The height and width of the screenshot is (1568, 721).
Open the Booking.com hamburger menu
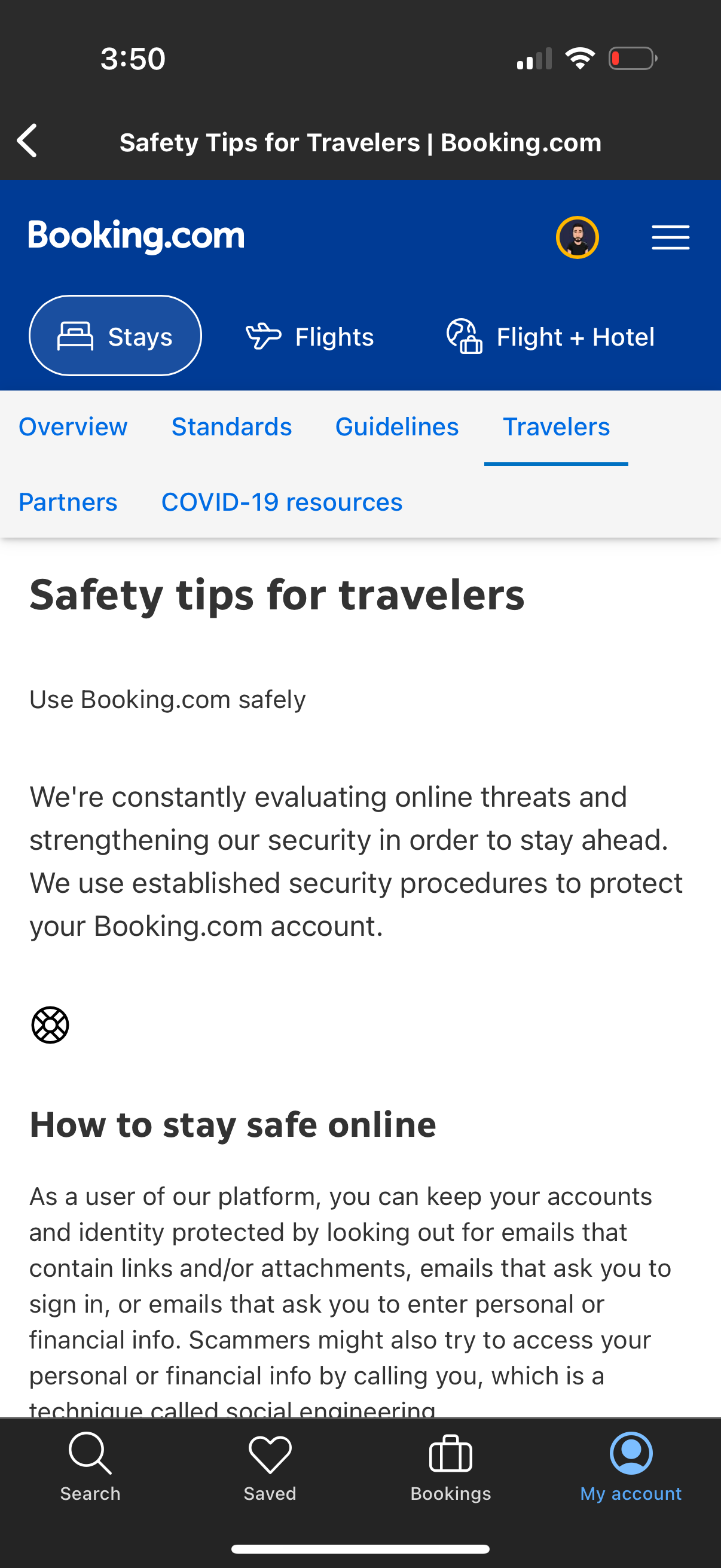point(671,238)
